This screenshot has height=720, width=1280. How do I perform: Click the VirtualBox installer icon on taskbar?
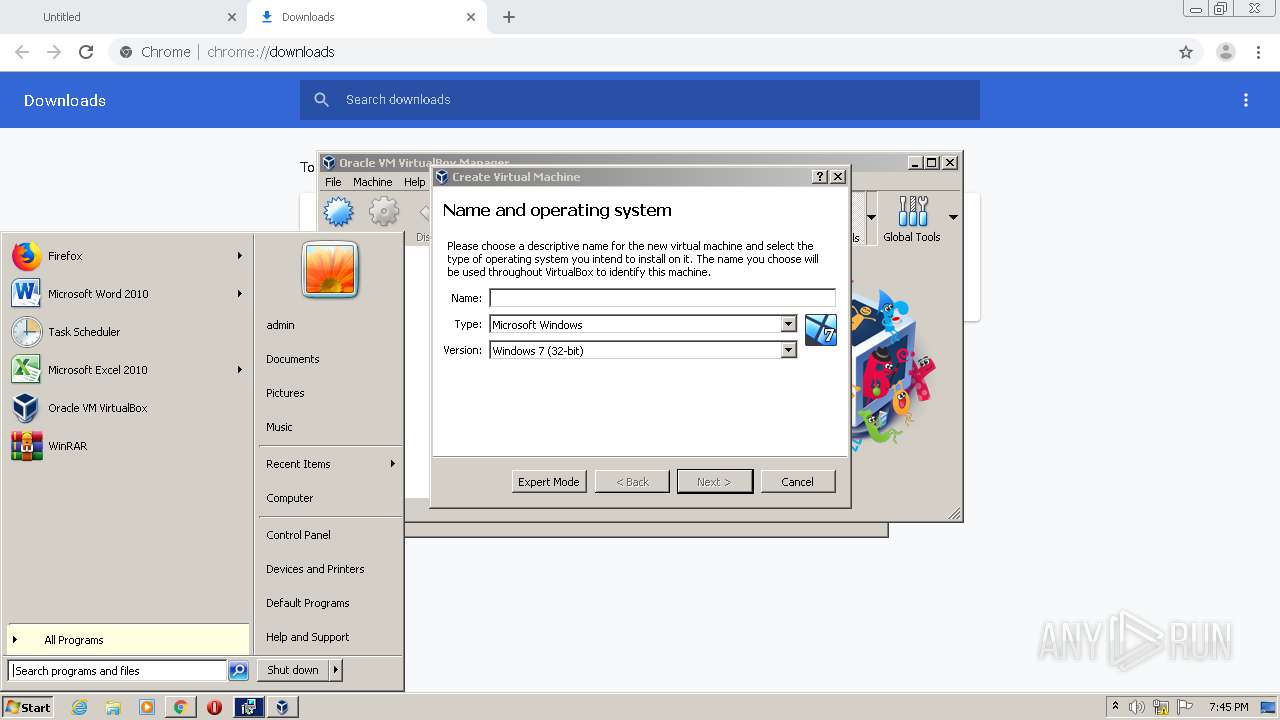[248, 707]
